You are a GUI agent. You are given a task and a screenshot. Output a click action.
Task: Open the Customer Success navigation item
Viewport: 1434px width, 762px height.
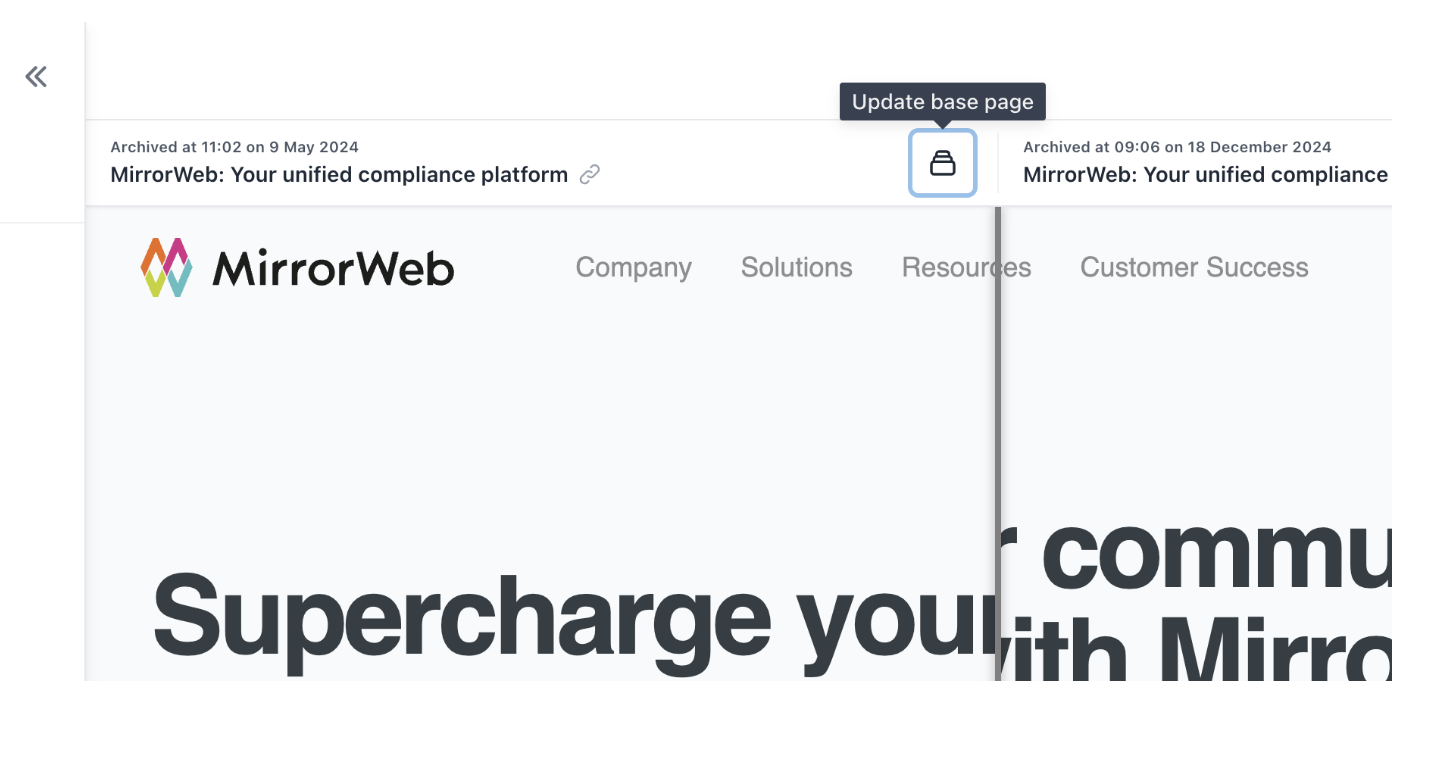1194,267
